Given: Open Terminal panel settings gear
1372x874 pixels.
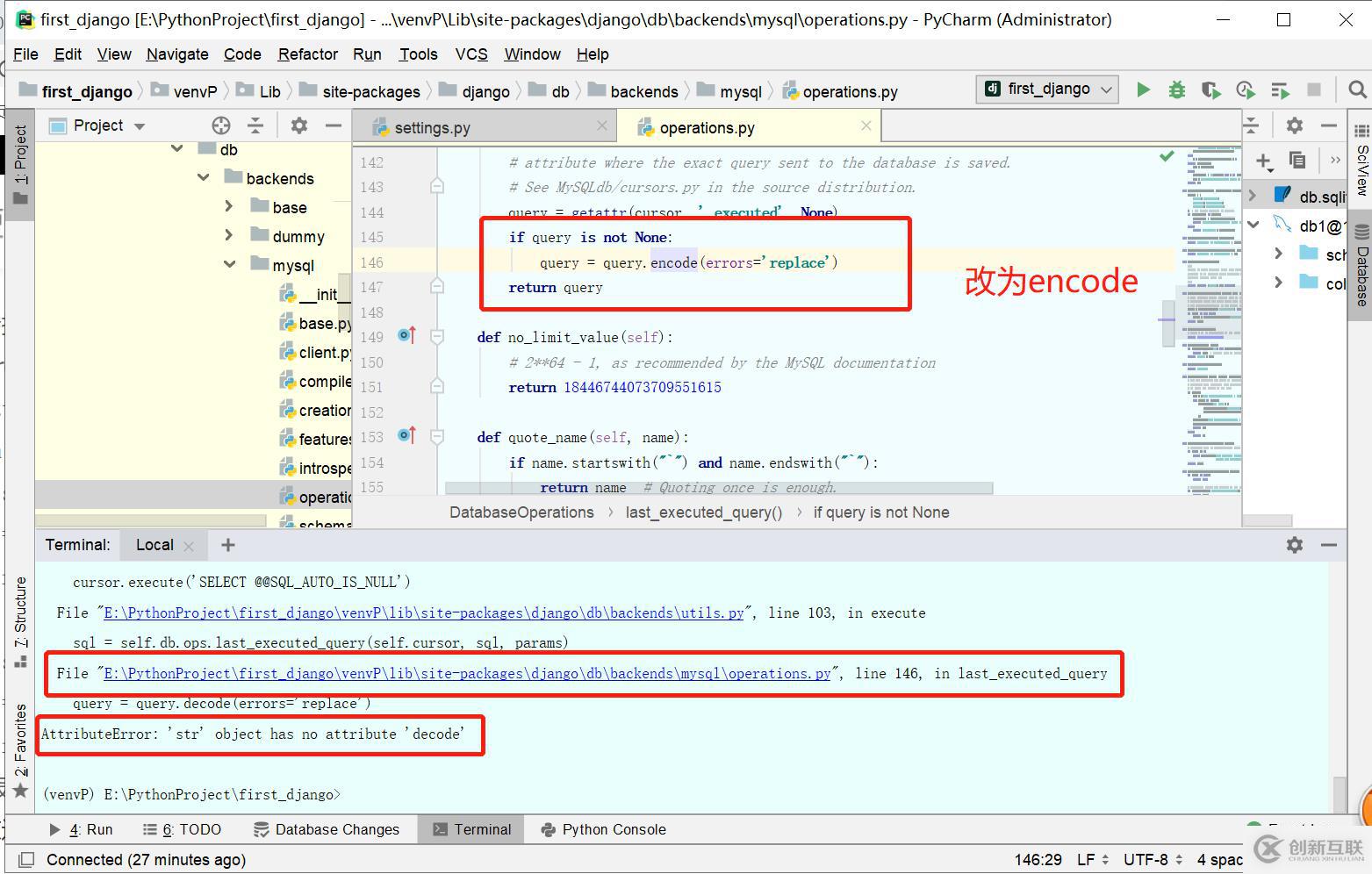Looking at the screenshot, I should 1295,545.
